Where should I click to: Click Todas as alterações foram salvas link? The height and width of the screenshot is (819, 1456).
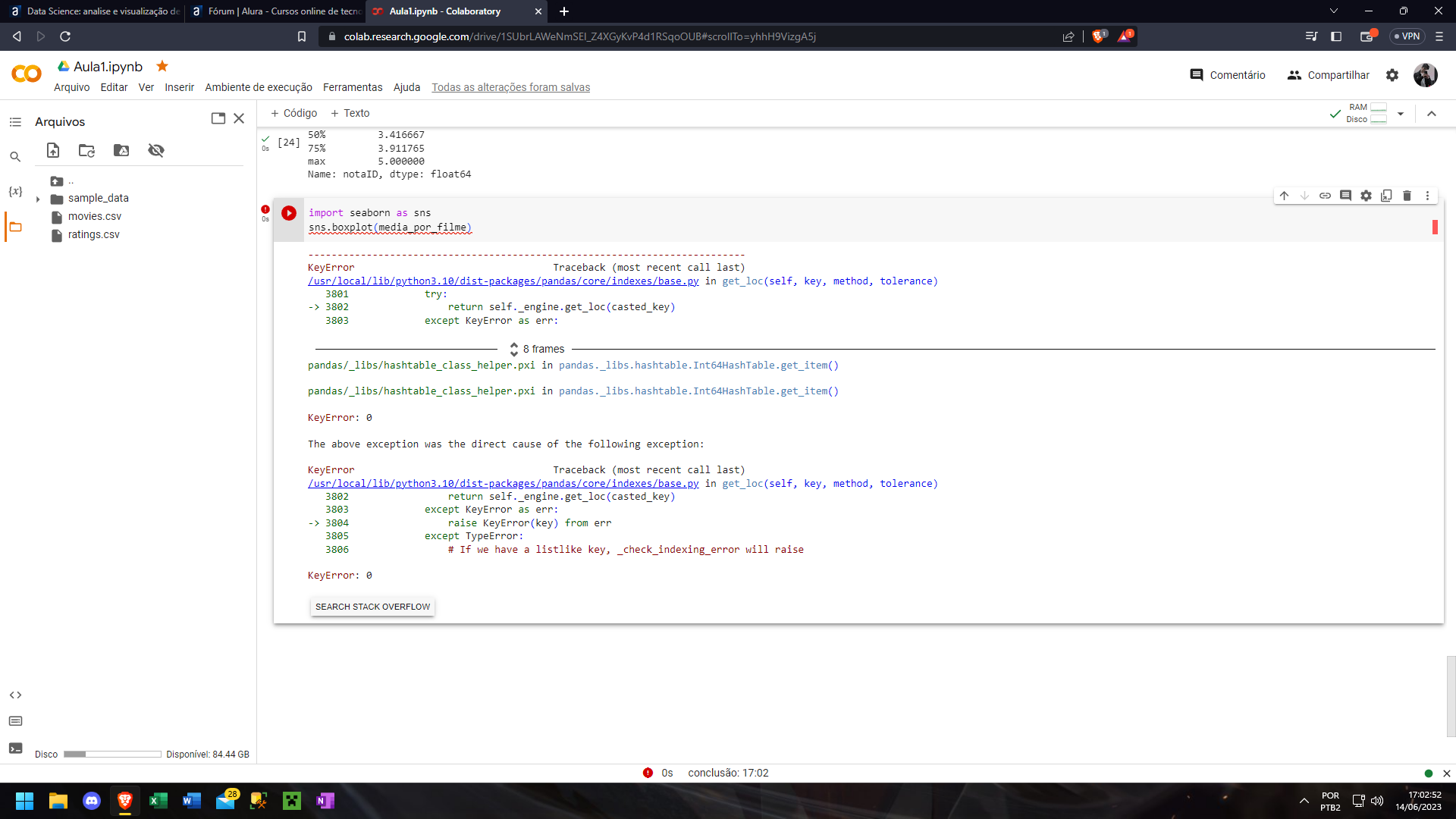[511, 87]
